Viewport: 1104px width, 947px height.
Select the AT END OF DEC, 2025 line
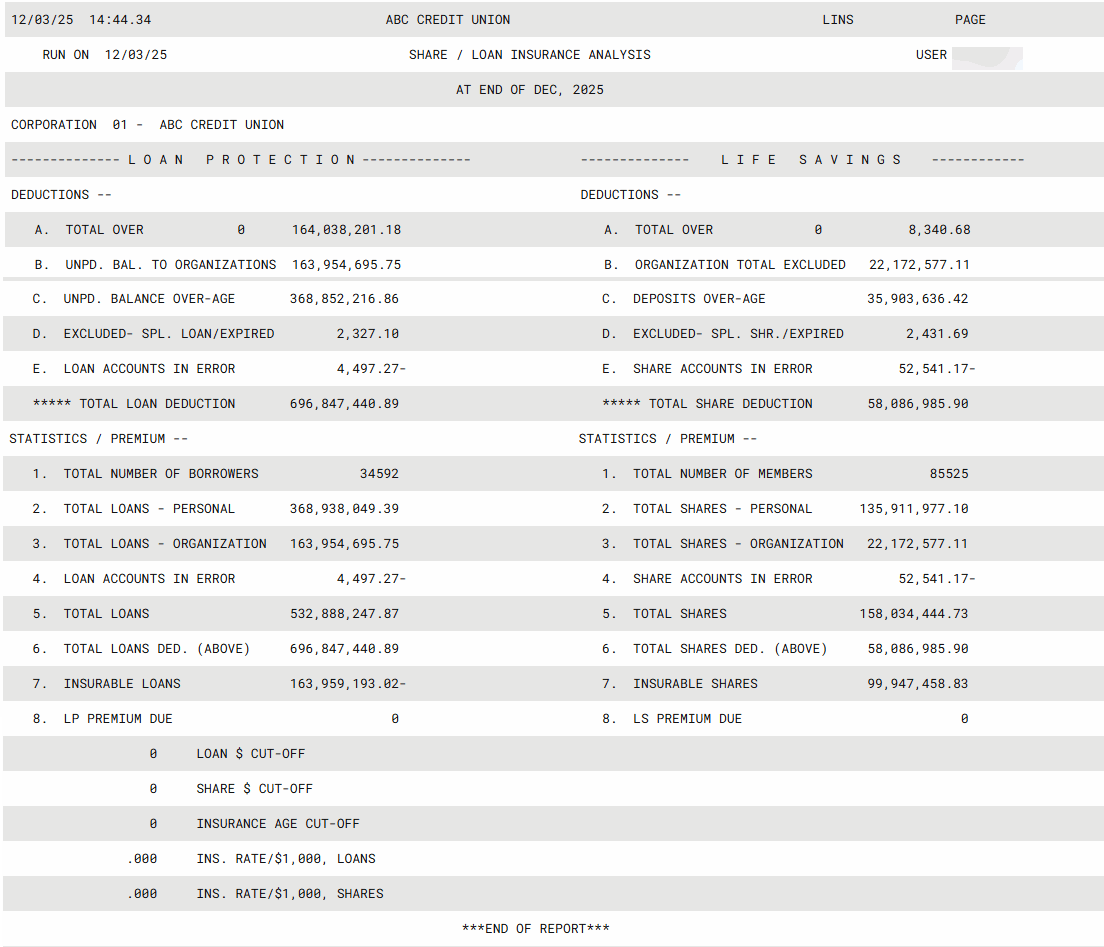pos(529,90)
